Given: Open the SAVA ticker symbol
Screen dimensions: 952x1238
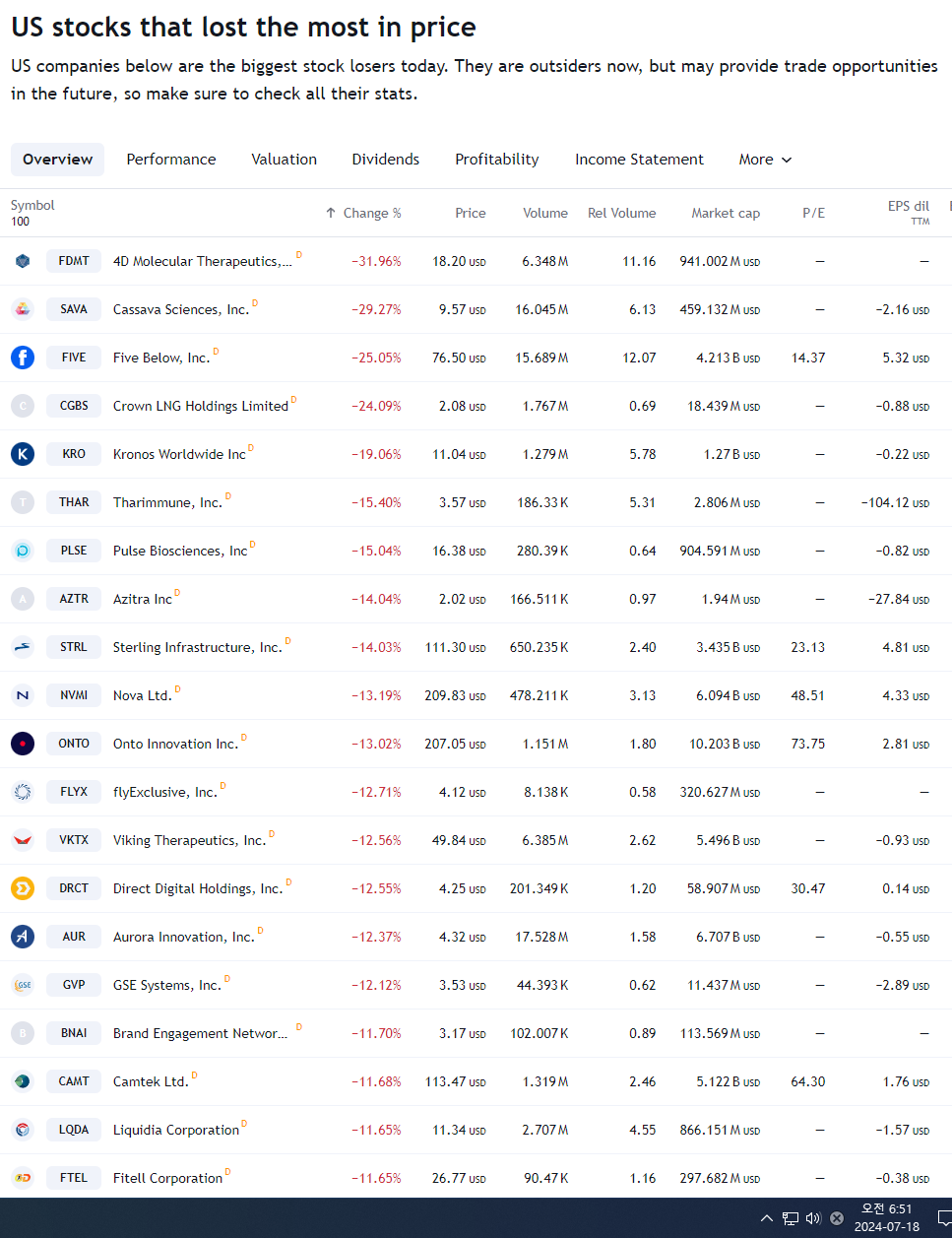Looking at the screenshot, I should (x=74, y=309).
